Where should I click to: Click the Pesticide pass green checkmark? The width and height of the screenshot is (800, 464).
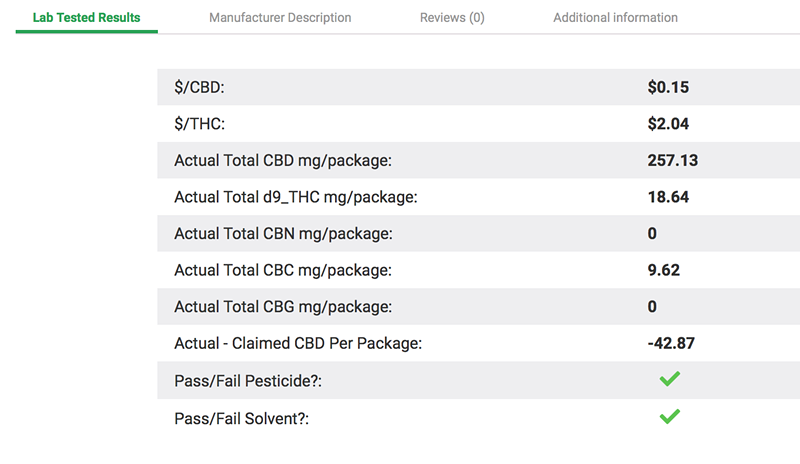pyautogui.click(x=669, y=379)
